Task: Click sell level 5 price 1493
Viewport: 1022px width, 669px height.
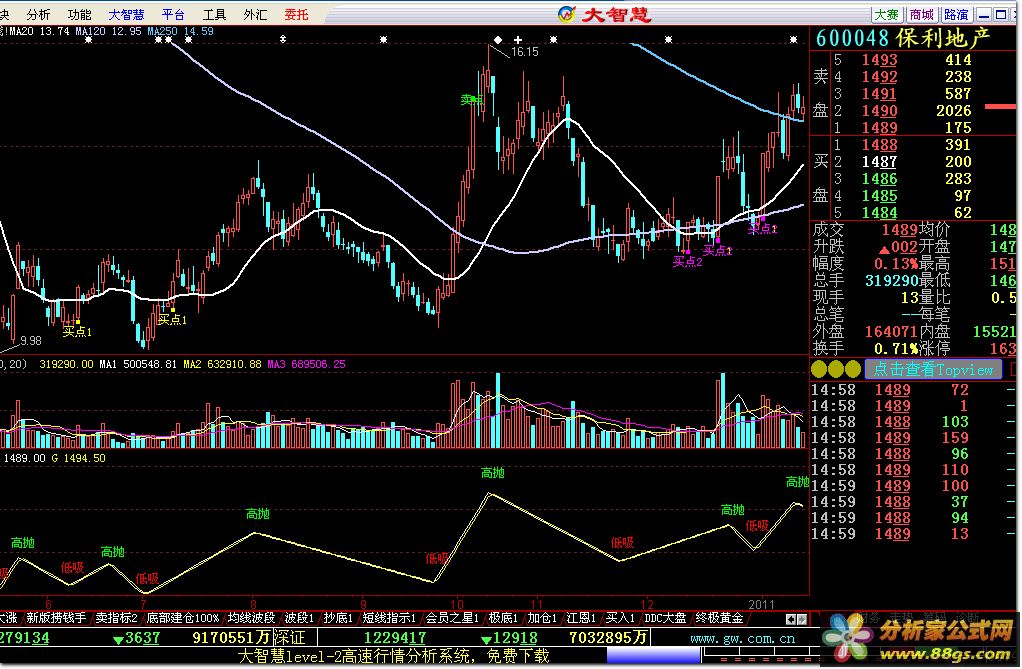Action: (879, 60)
